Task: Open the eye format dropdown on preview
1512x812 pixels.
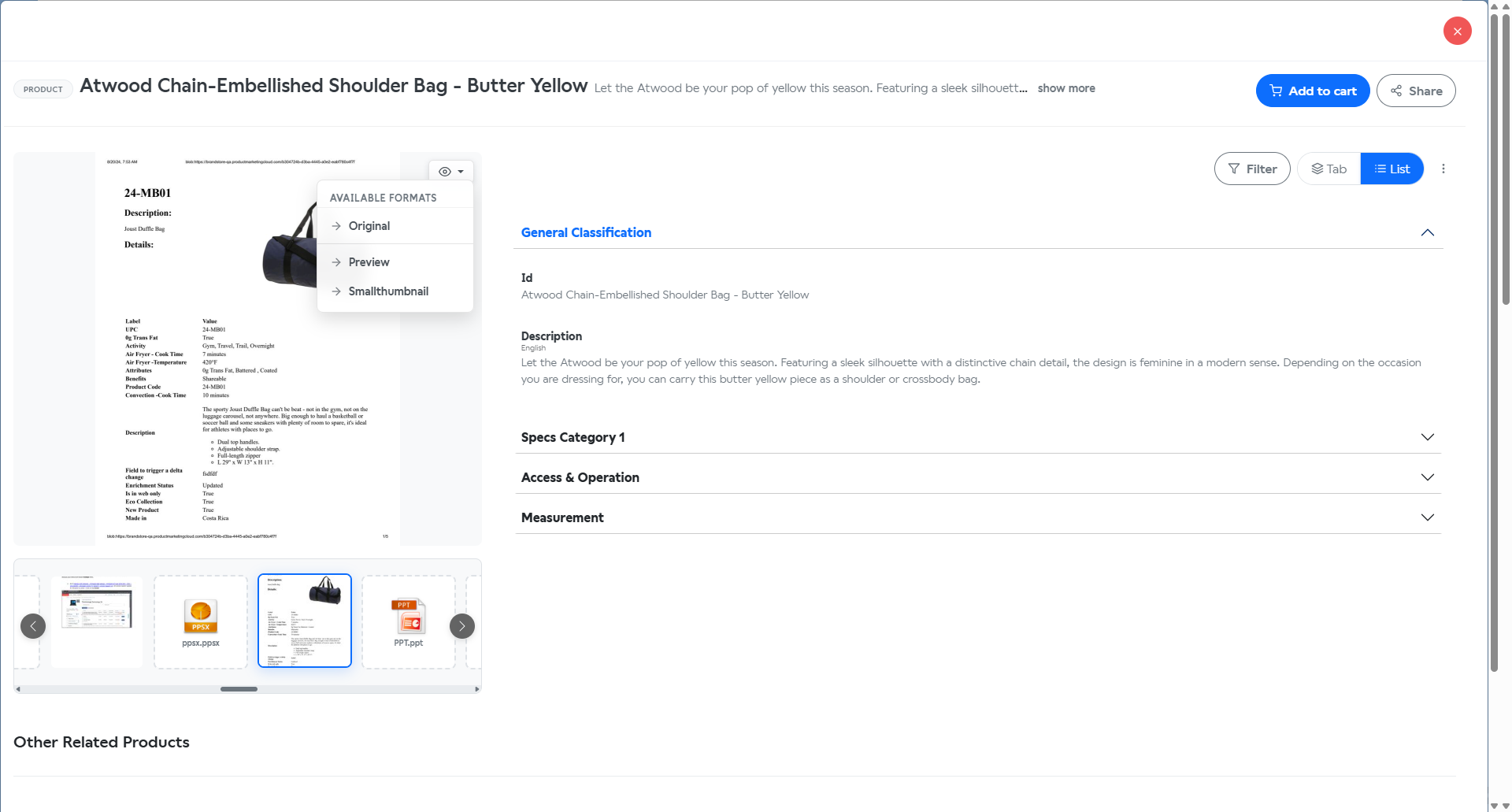Action: tap(450, 171)
